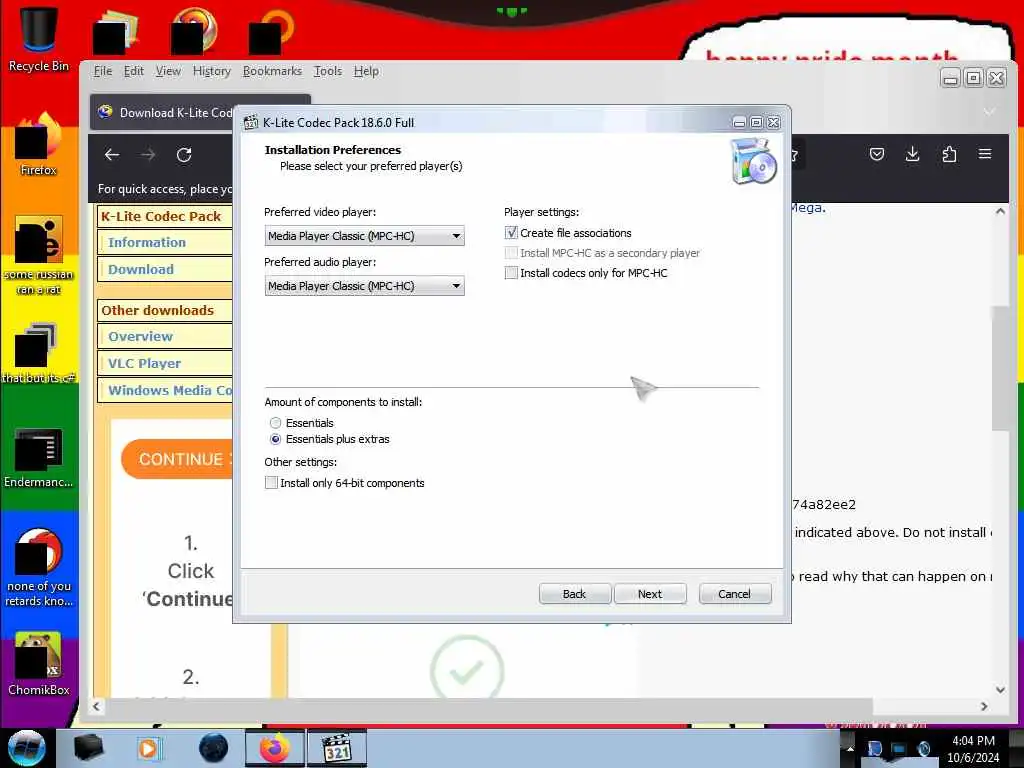The image size is (1024, 768).
Task: Click the orange CONTINUE button
Action: pyautogui.click(x=177, y=459)
